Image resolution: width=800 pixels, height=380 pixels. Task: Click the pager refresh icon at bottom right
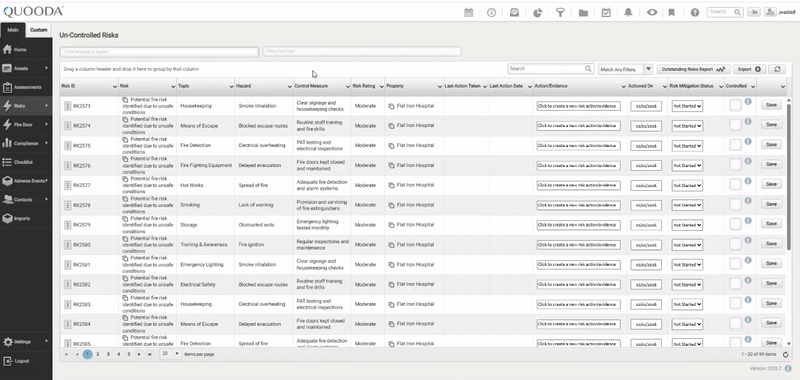click(786, 354)
